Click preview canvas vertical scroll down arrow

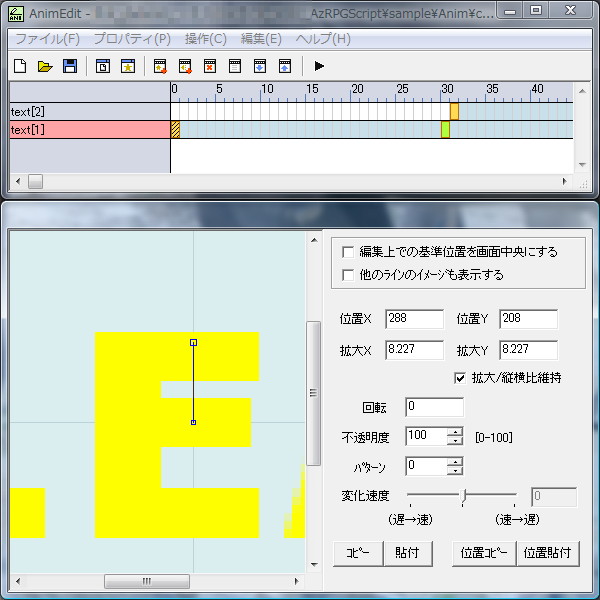pos(314,564)
